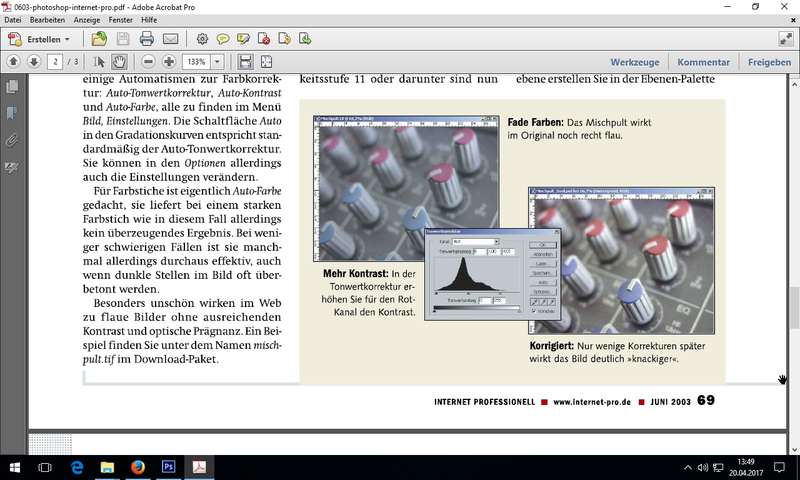Open the Bookmarks panel in sidebar
800x480 pixels.
tap(12, 113)
